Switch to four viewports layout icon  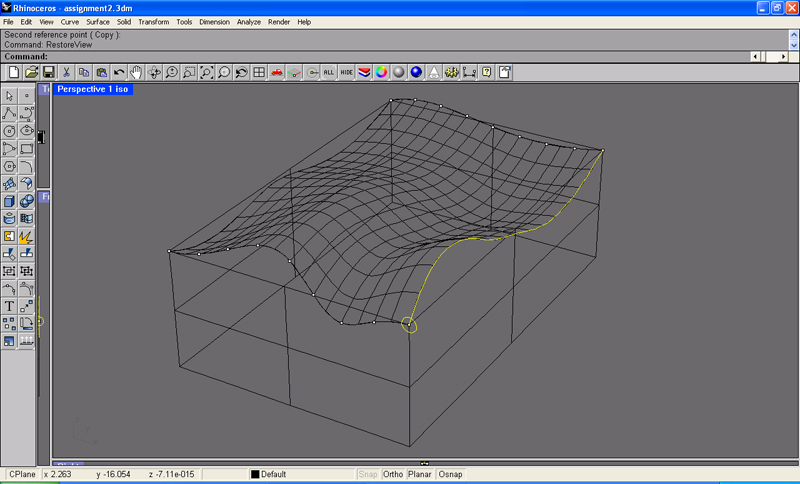click(259, 72)
